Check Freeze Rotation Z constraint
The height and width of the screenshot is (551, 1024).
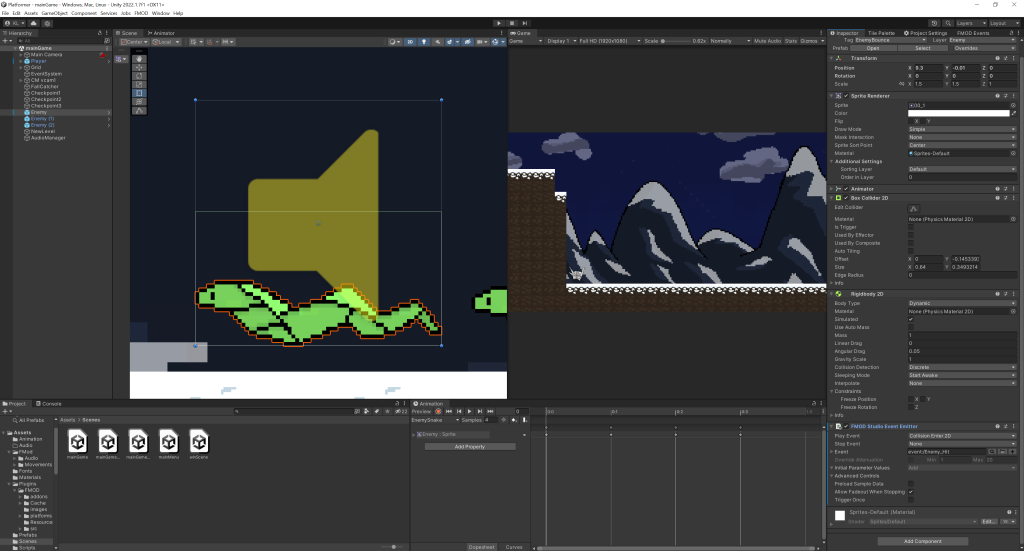[910, 406]
